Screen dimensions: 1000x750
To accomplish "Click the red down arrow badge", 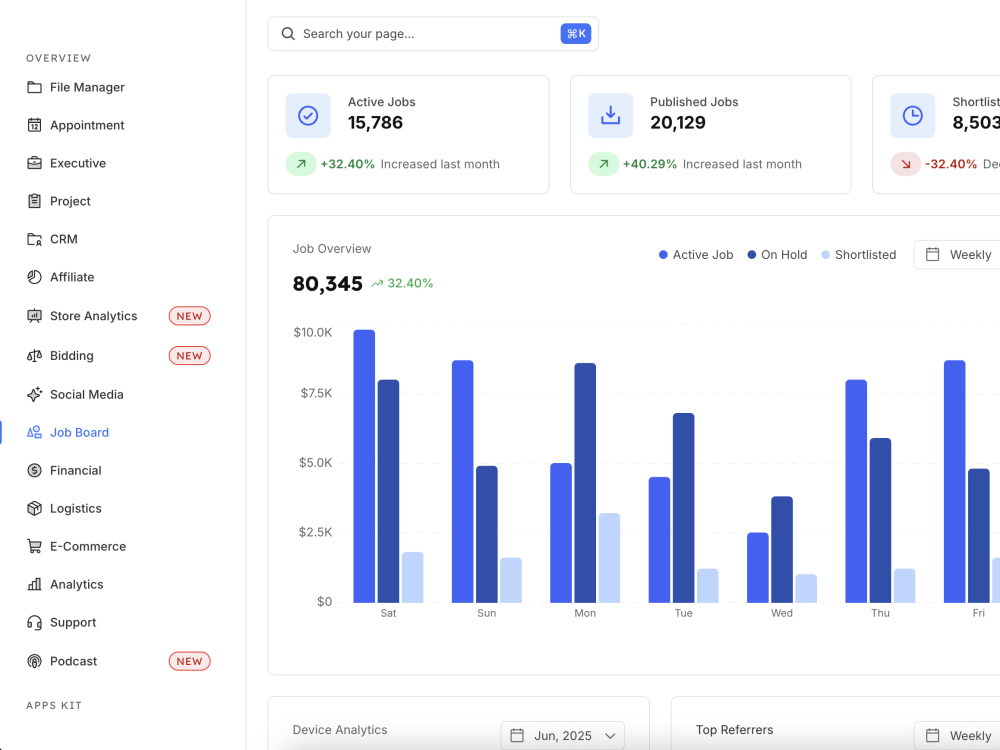I will (x=906, y=164).
